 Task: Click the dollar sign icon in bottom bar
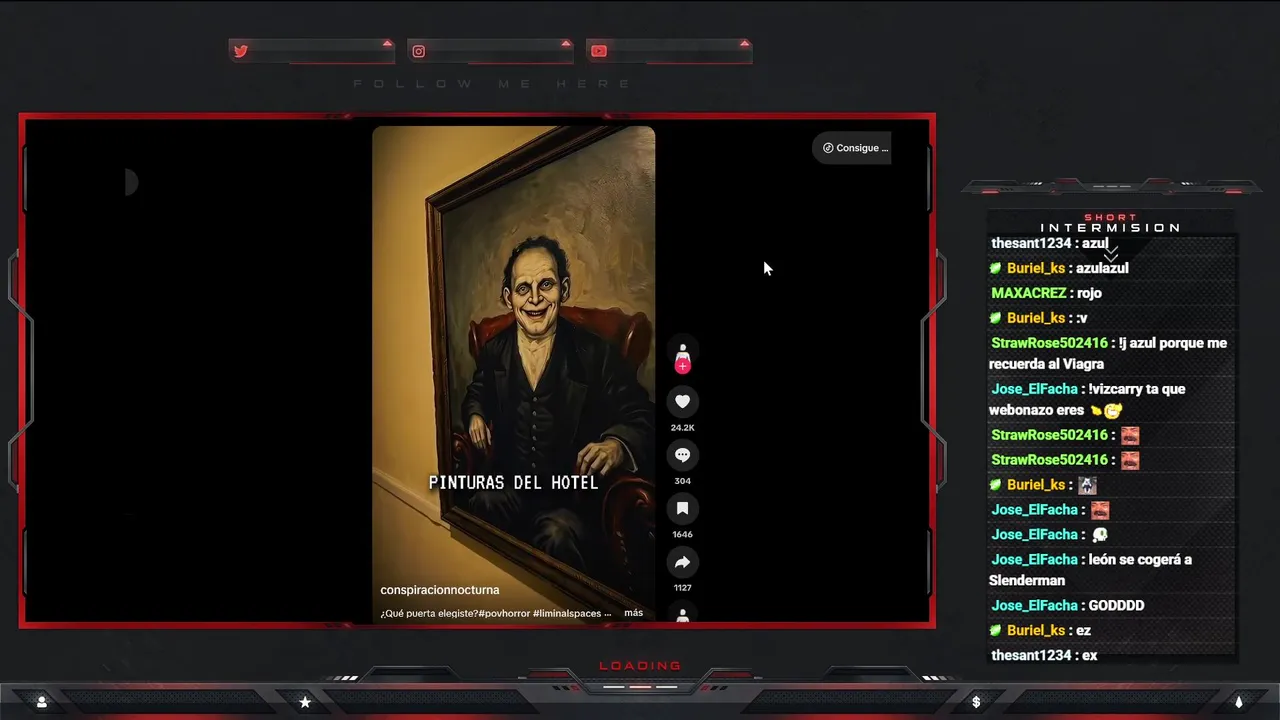976,702
